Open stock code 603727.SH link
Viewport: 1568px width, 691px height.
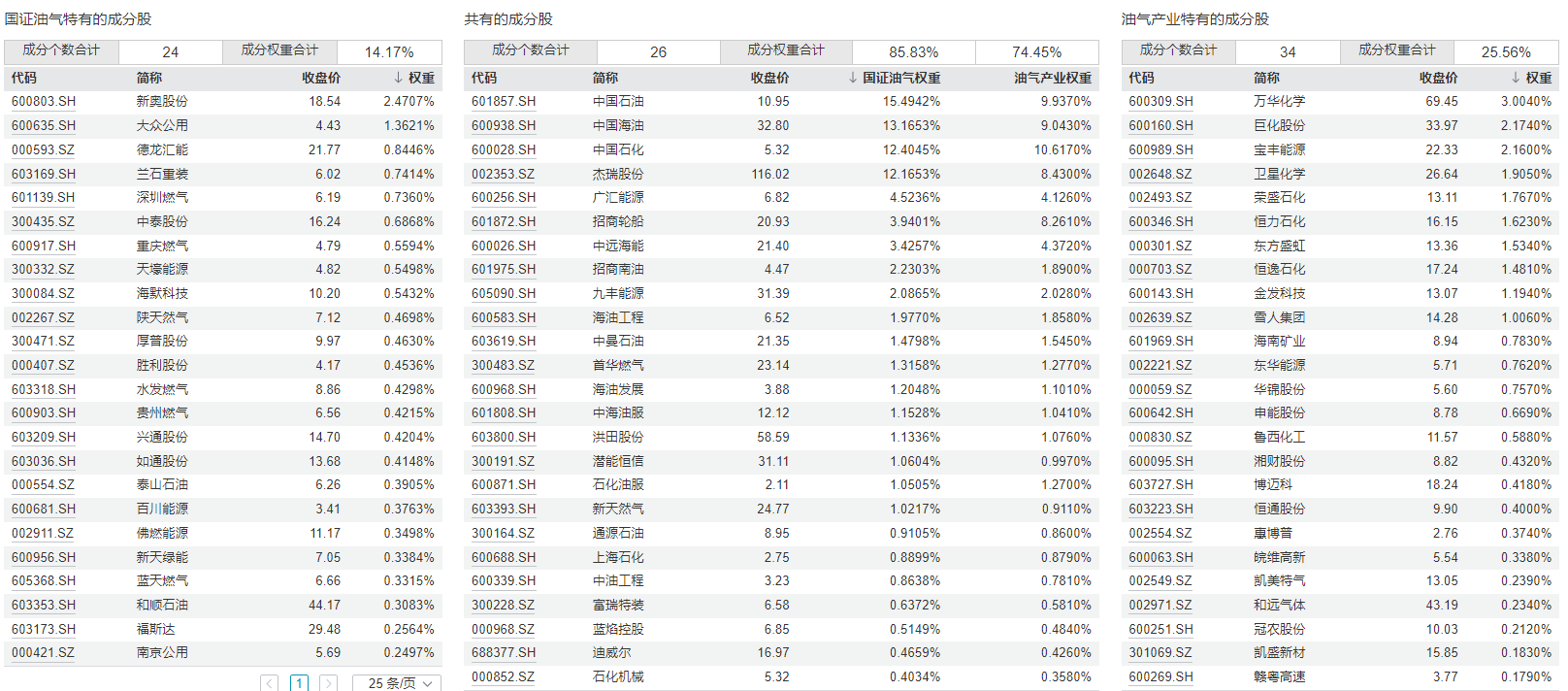(x=1161, y=484)
